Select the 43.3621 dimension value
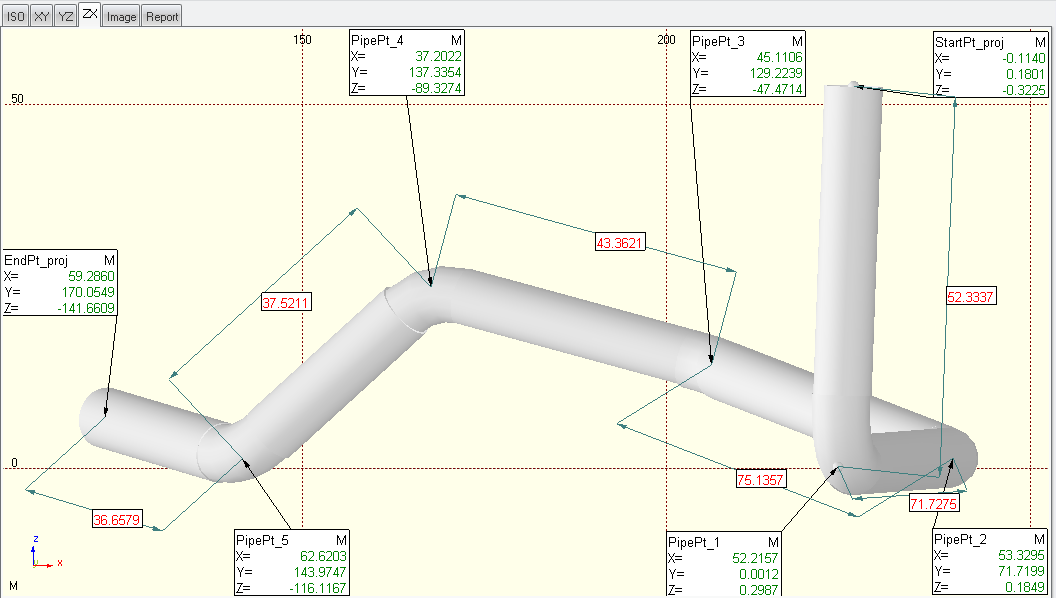Viewport: 1056px width, 598px height. coord(621,242)
